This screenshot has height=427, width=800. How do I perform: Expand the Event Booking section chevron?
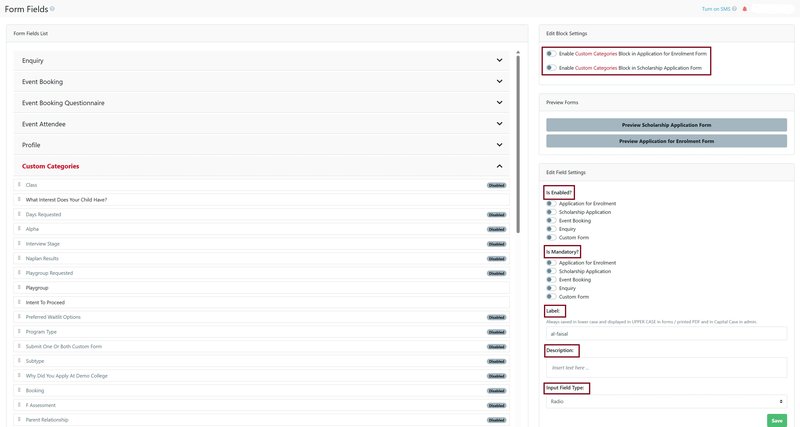pyautogui.click(x=499, y=81)
